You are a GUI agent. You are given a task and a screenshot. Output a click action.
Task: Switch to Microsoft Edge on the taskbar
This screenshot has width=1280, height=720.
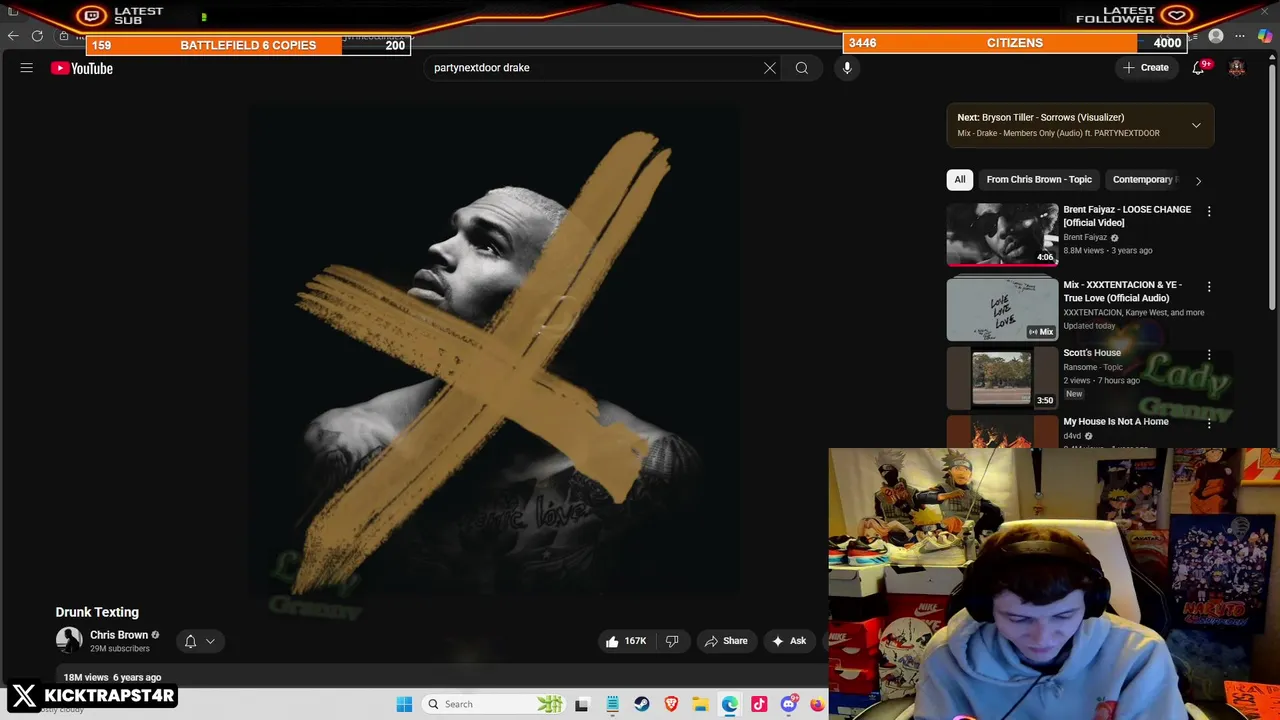point(730,704)
